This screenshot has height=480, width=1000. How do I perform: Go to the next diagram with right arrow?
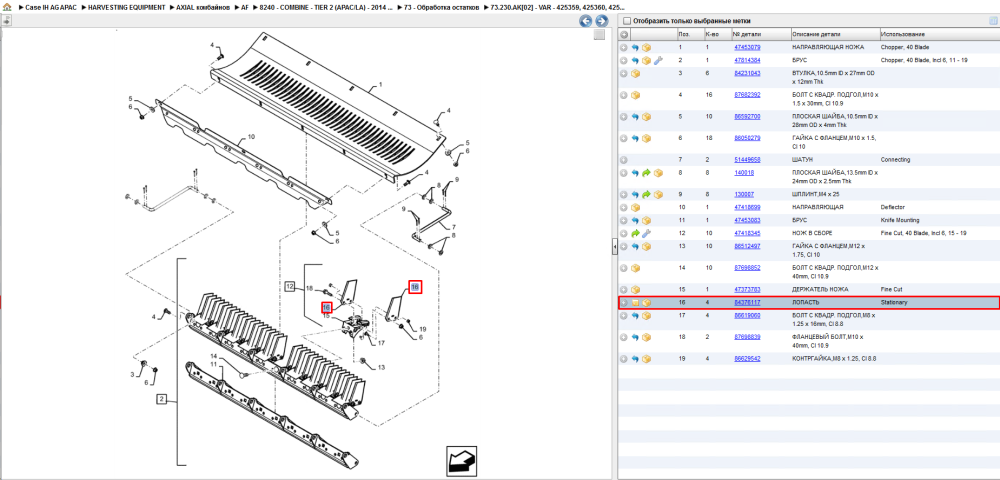pyautogui.click(x=600, y=21)
